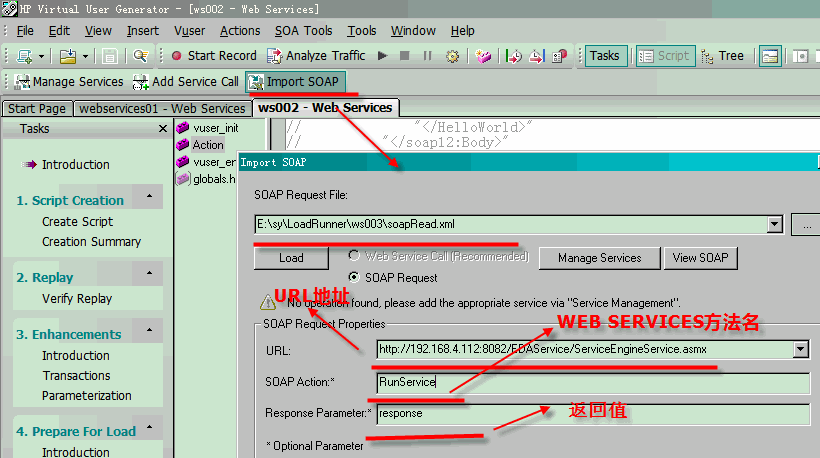Image resolution: width=820 pixels, height=458 pixels.
Task: Click the Find magnifier icon
Action: [140, 56]
